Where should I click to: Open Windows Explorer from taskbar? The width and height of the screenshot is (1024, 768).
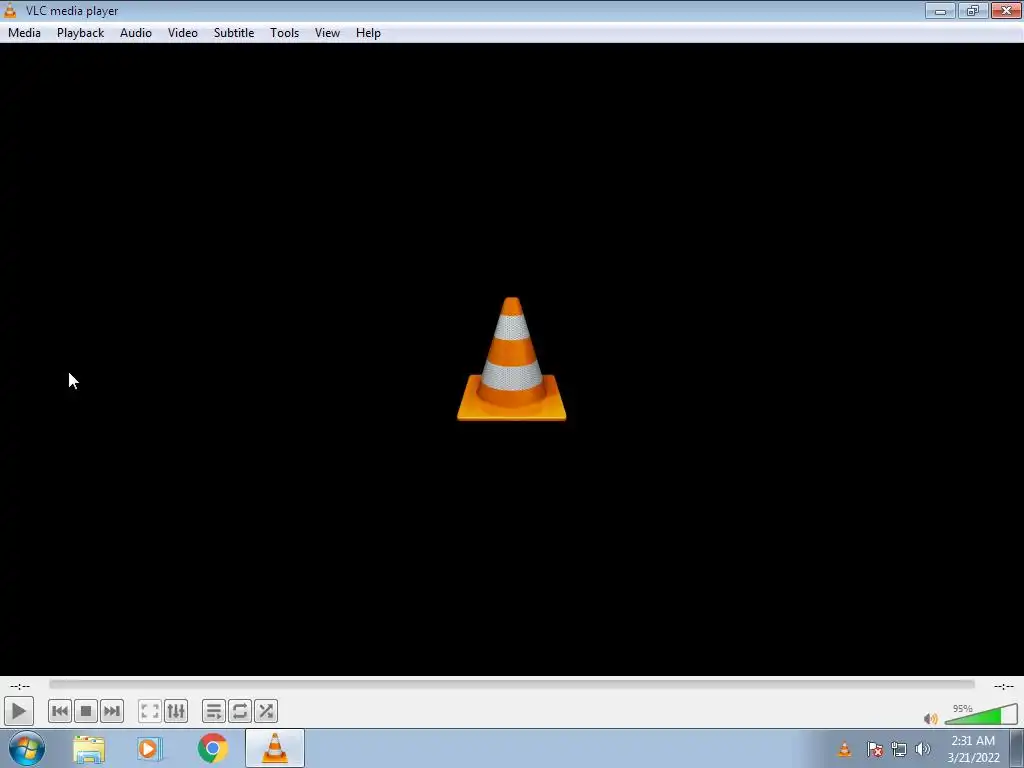pyautogui.click(x=89, y=749)
